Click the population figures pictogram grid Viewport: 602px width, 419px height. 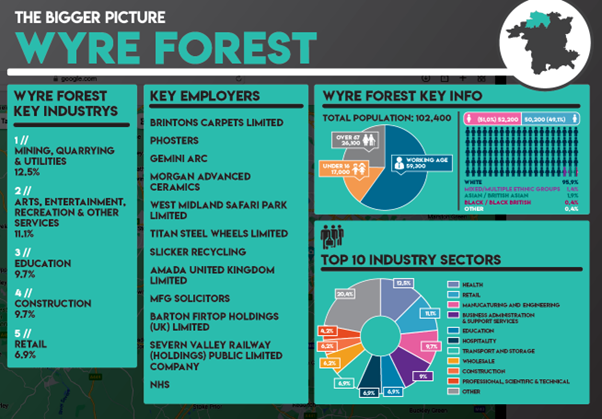[521, 152]
